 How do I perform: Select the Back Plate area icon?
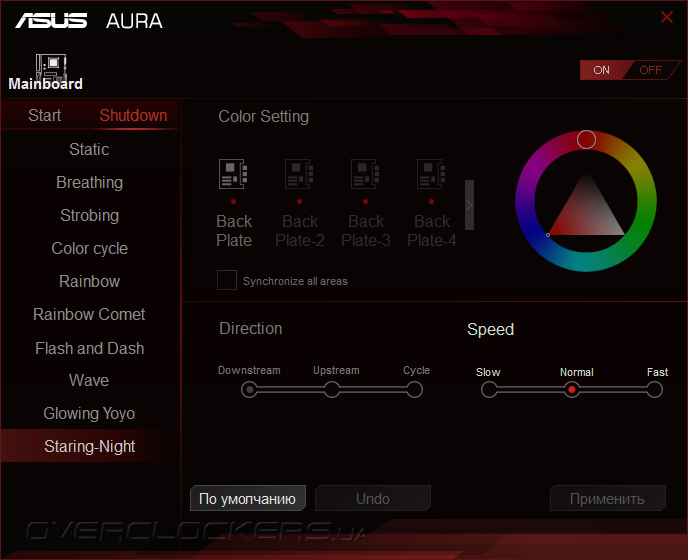233,174
